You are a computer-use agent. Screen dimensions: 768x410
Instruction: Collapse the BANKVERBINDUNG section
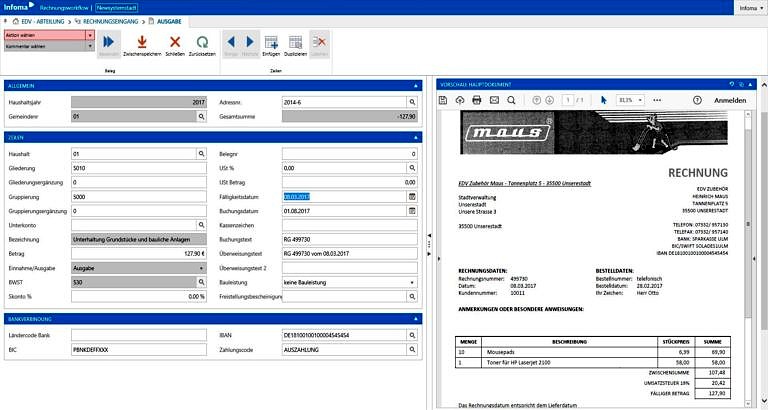click(415, 319)
